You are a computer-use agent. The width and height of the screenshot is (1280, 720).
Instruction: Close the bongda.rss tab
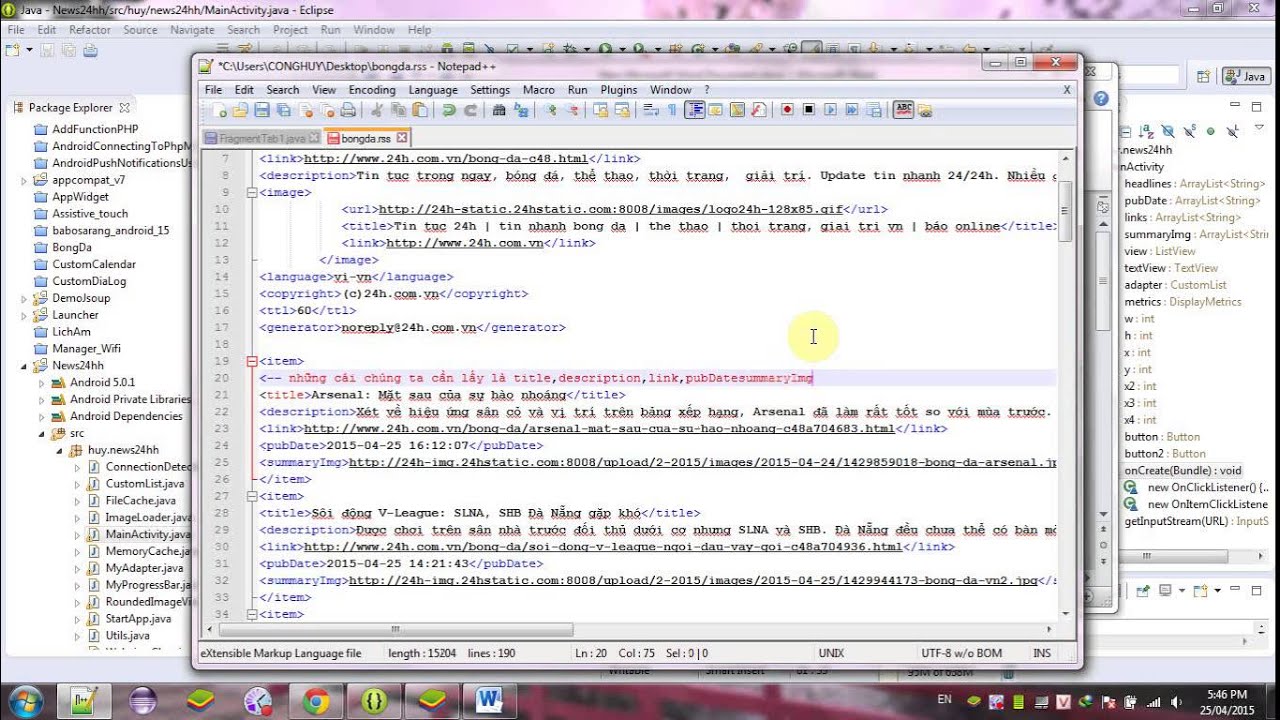pos(401,138)
